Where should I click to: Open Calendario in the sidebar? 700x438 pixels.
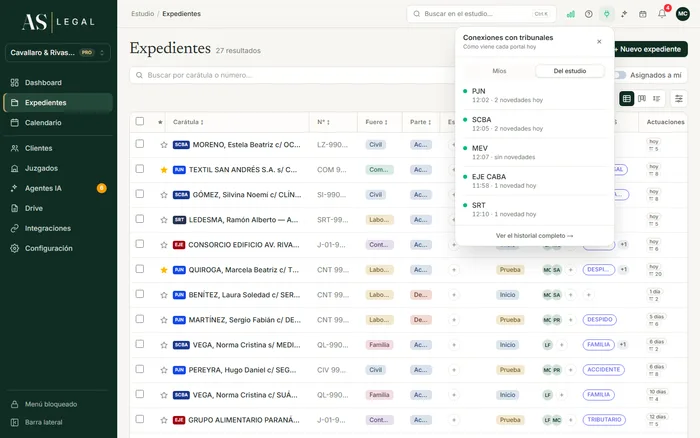tap(58, 123)
